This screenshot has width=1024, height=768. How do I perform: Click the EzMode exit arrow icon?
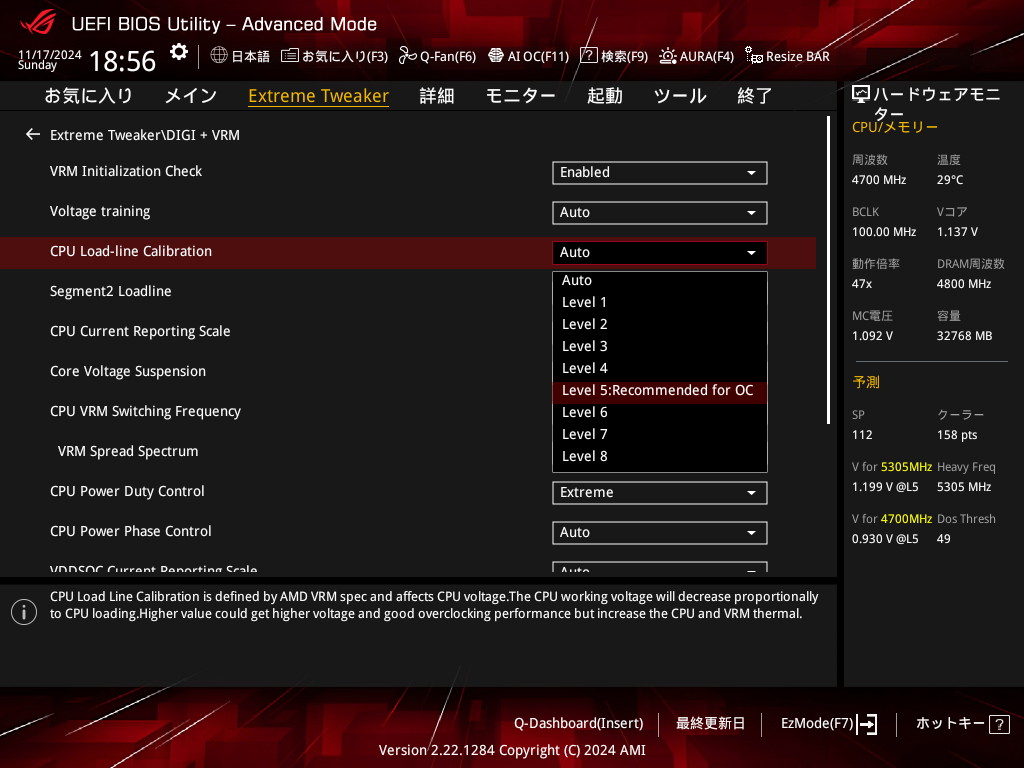coord(867,724)
